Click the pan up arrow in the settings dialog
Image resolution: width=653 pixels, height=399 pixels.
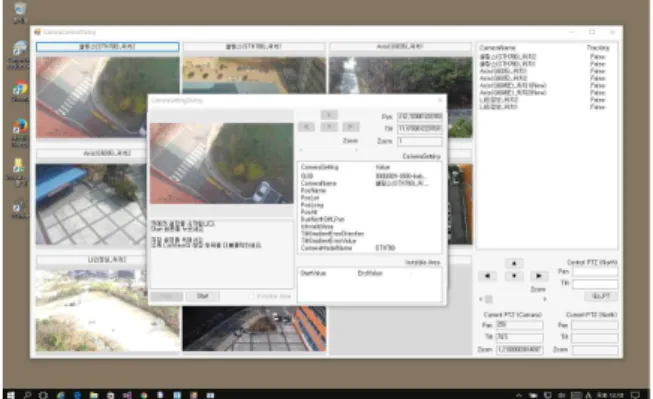(x=329, y=115)
